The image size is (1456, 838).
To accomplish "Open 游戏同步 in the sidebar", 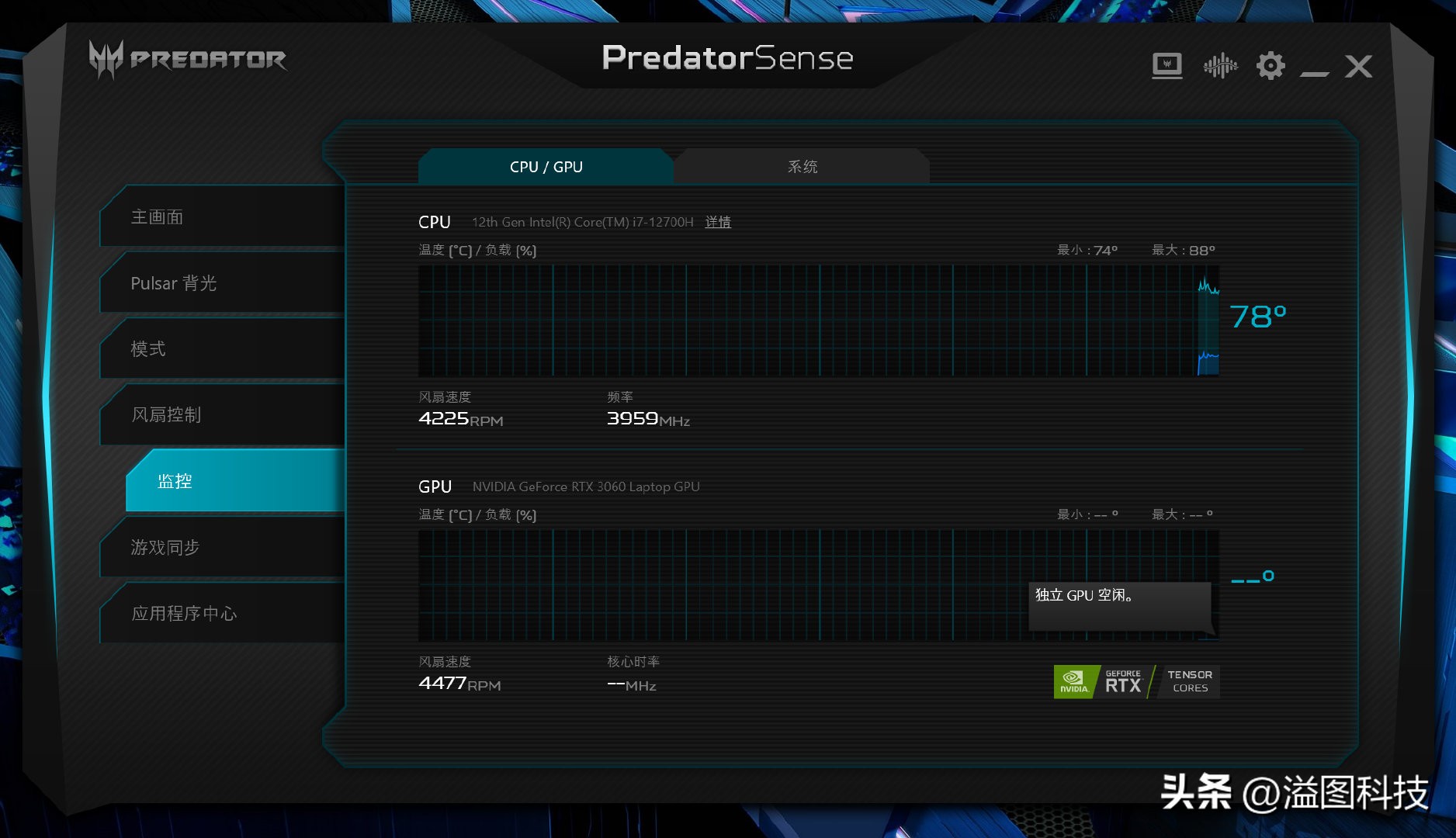I will [222, 548].
